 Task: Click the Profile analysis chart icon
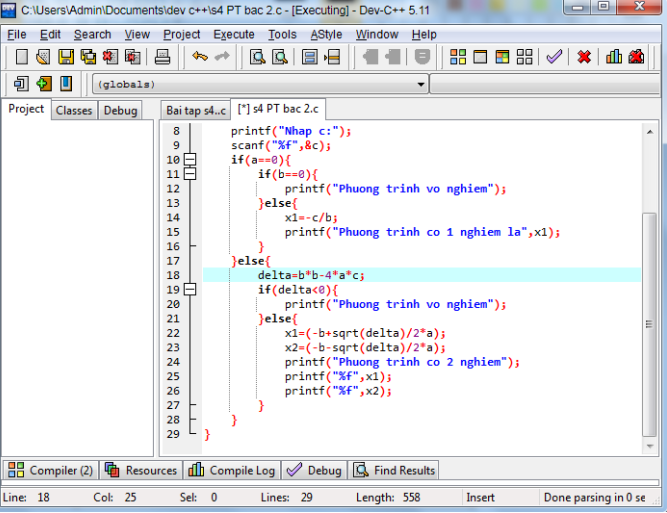coord(614,57)
